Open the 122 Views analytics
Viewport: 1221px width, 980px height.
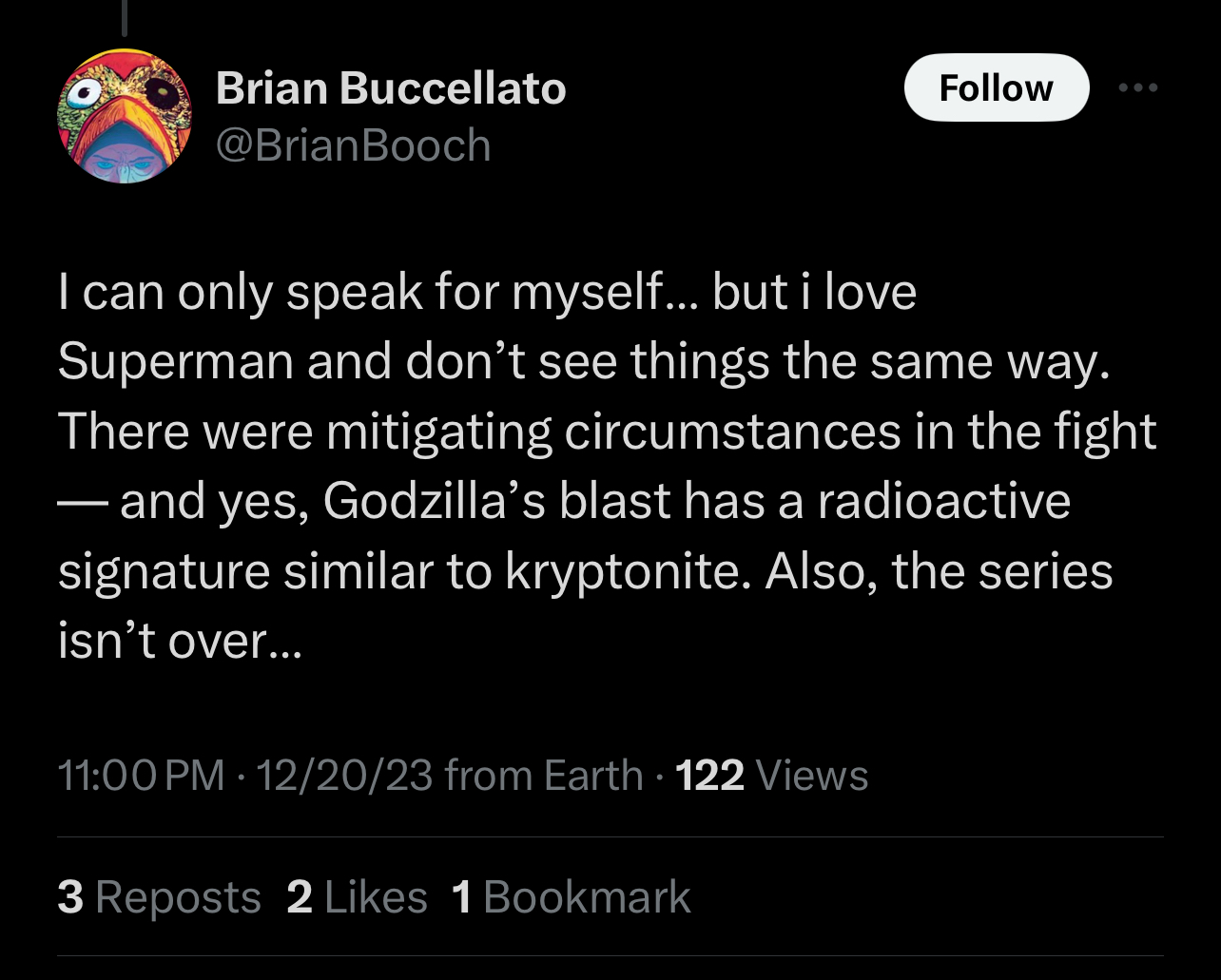[771, 776]
